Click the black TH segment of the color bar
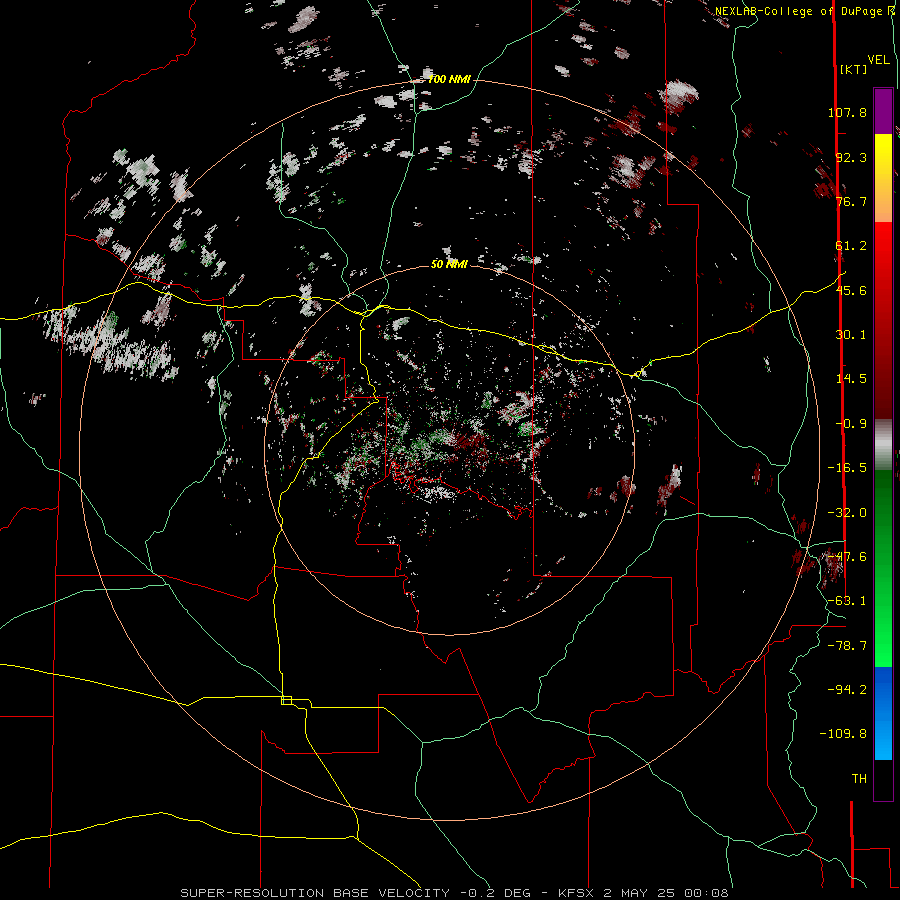900x900 pixels. (883, 779)
